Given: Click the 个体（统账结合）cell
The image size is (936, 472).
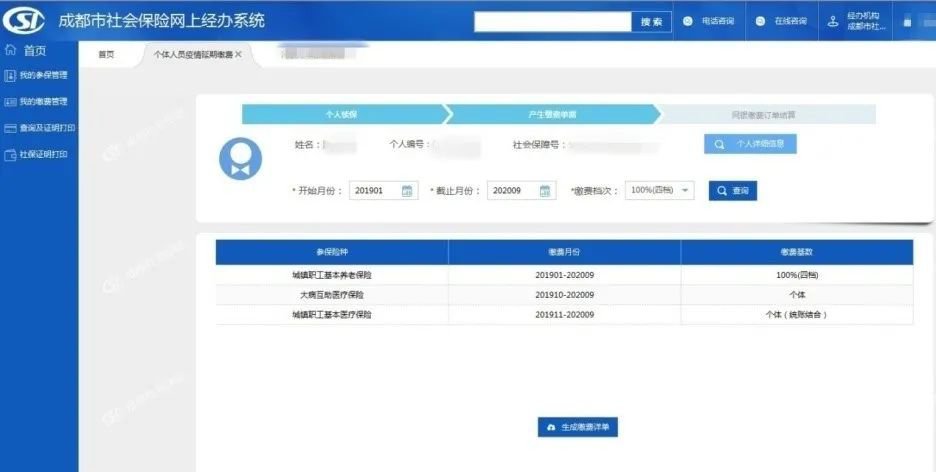Looking at the screenshot, I should point(797,314).
